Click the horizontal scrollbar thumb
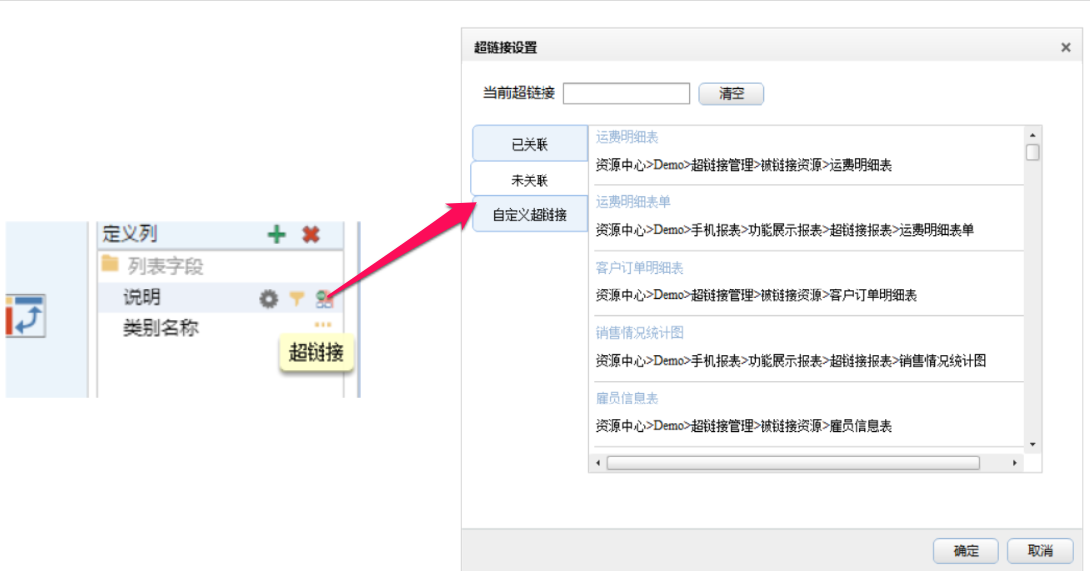The width and height of the screenshot is (1090, 572). coord(793,463)
